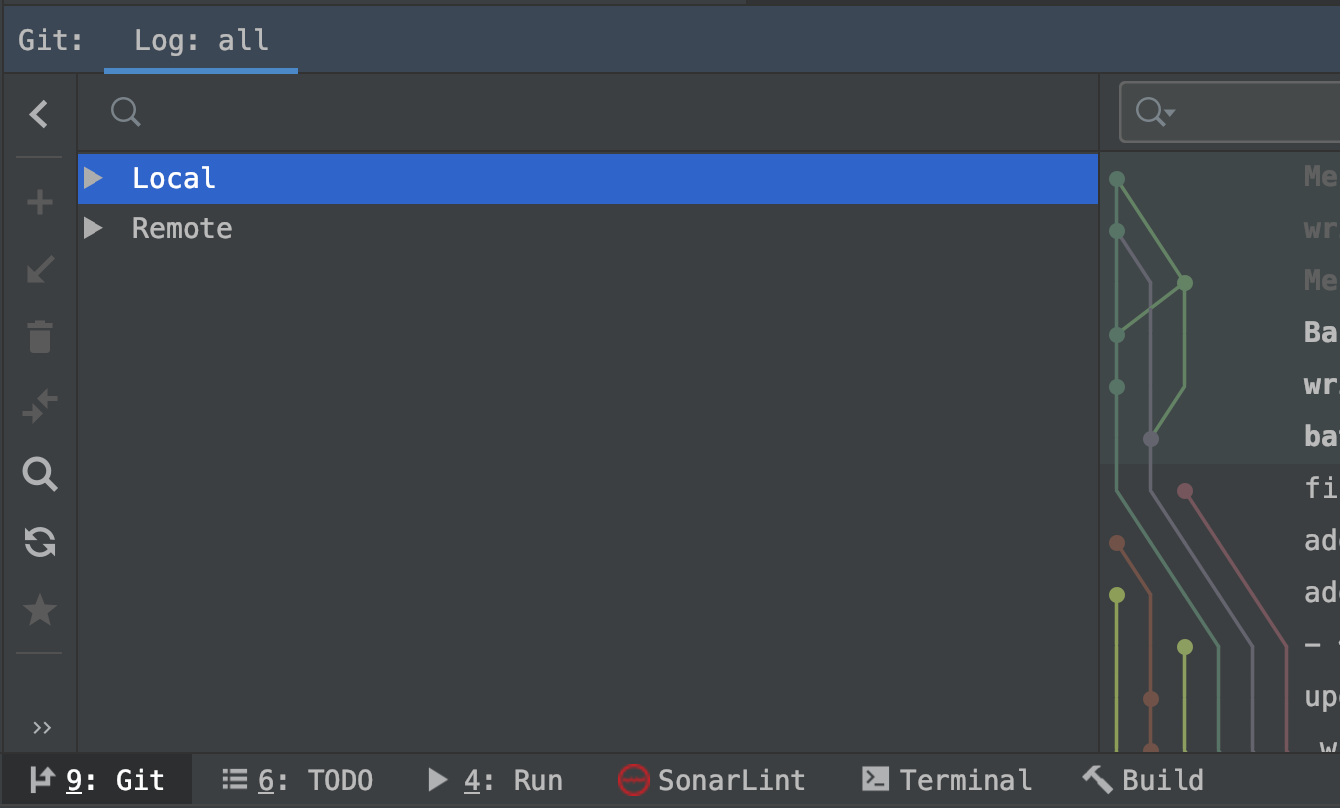Expand the Local branches node

[x=93, y=177]
